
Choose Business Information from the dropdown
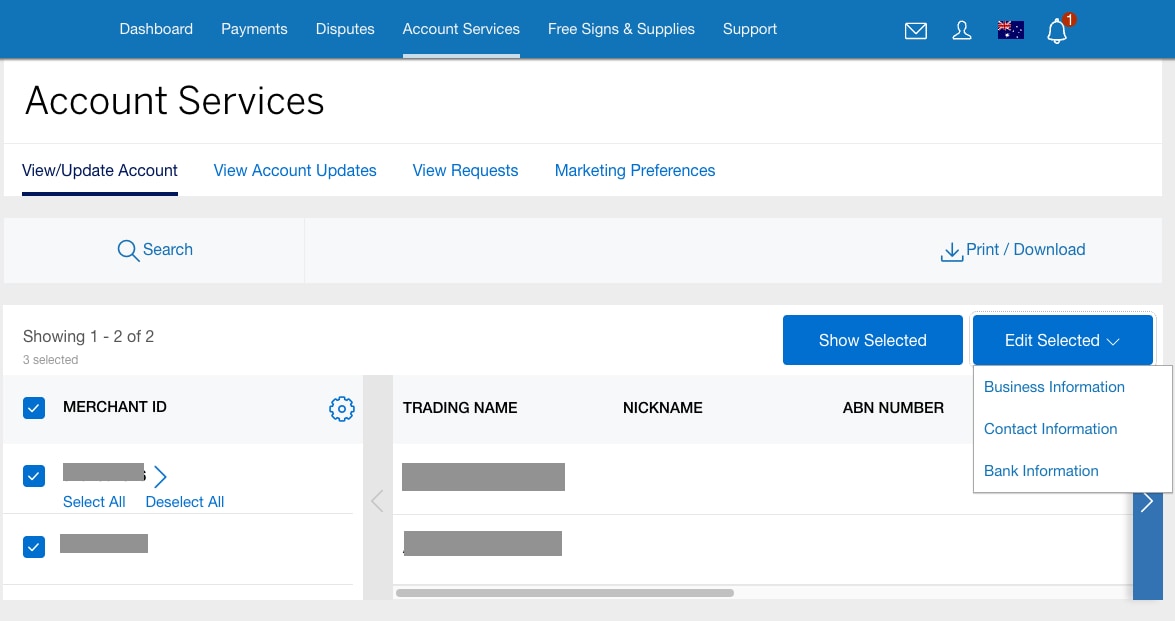point(1054,387)
